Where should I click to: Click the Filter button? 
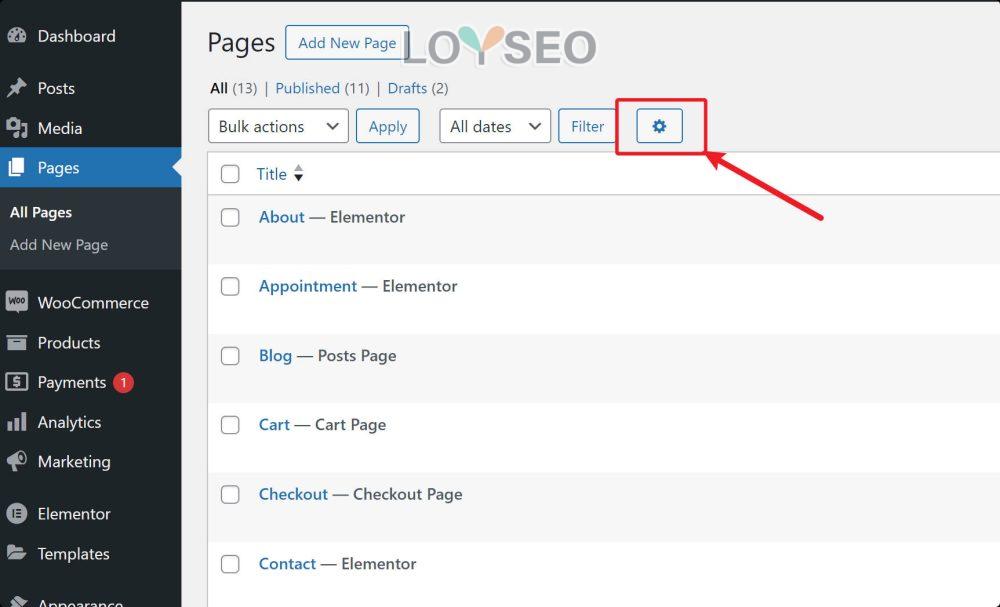[587, 126]
